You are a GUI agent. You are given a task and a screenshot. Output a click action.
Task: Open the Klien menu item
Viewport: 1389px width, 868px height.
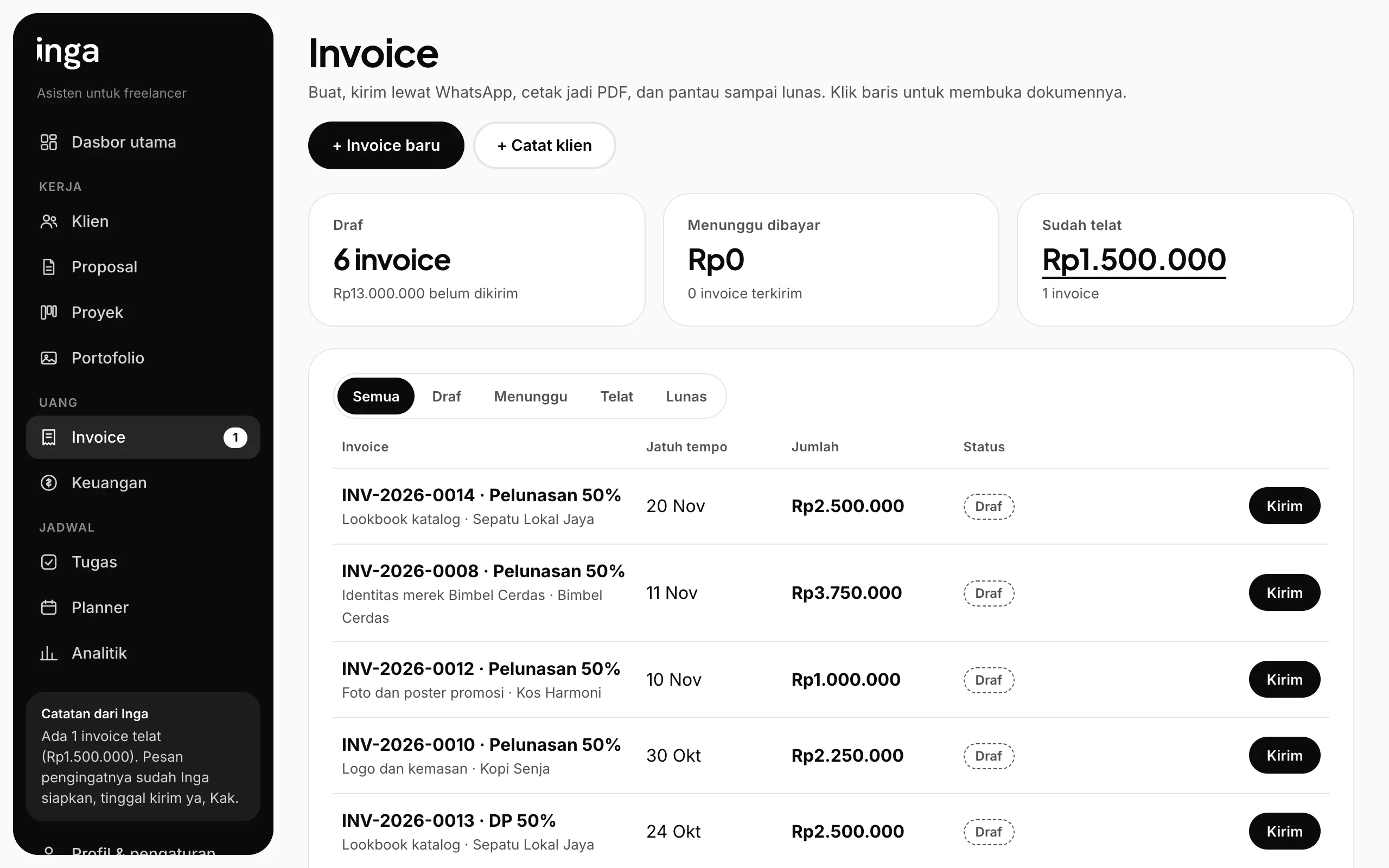pos(143,221)
